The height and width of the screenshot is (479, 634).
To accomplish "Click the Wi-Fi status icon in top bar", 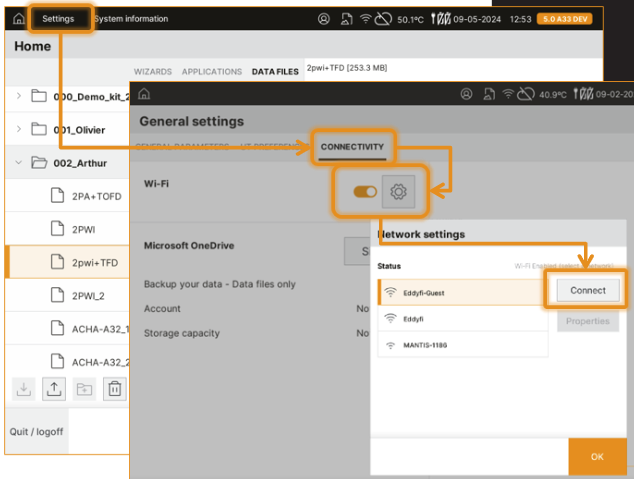I will tap(366, 19).
